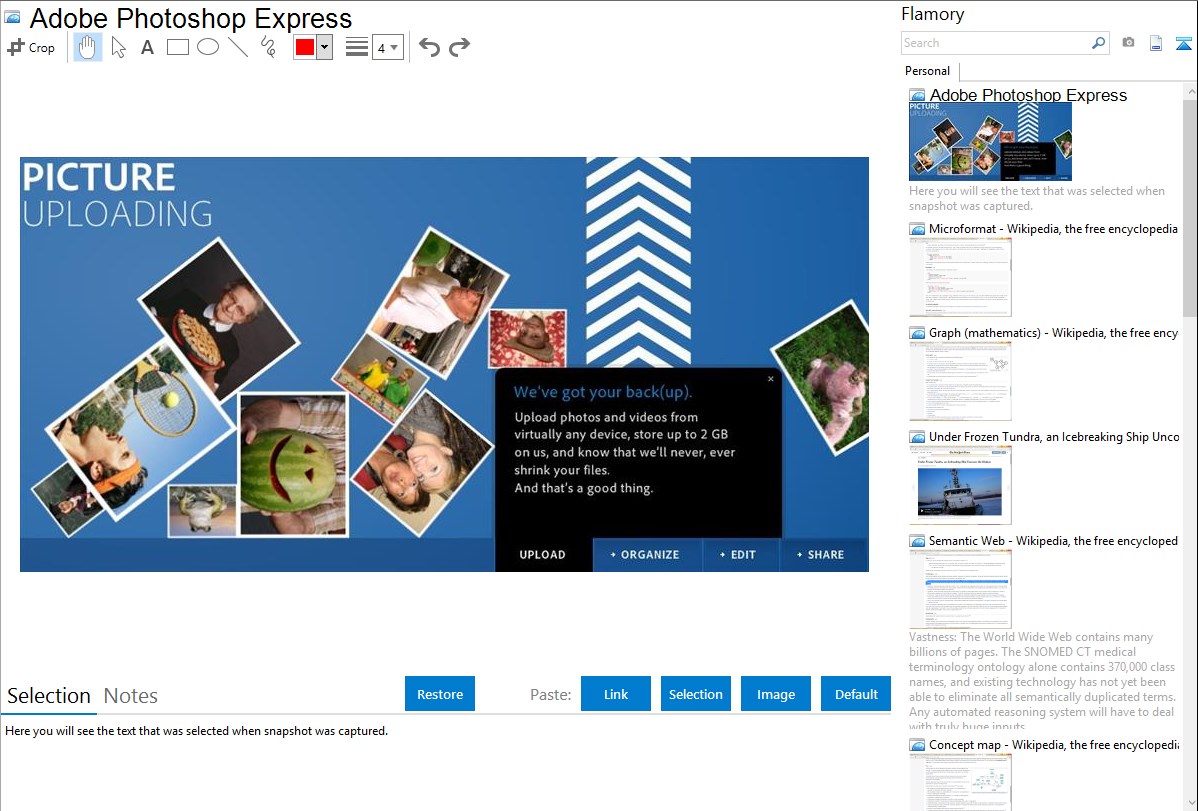
Task: Switch to the Selection tab
Action: (x=49, y=696)
